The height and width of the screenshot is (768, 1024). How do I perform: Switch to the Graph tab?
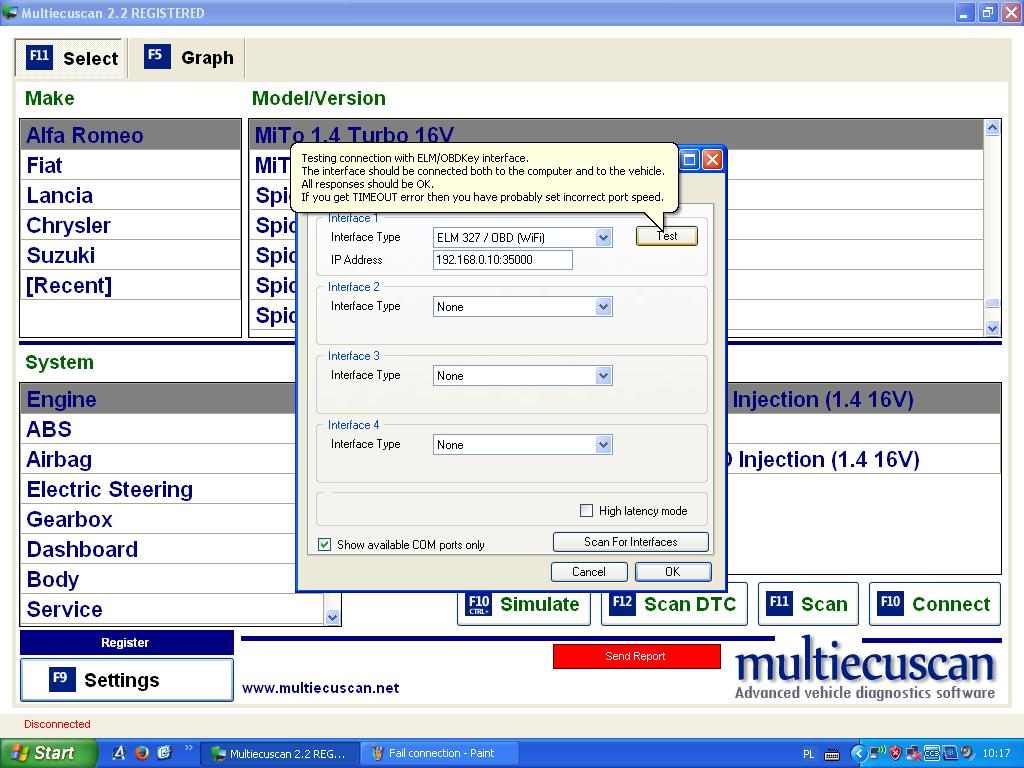point(189,58)
